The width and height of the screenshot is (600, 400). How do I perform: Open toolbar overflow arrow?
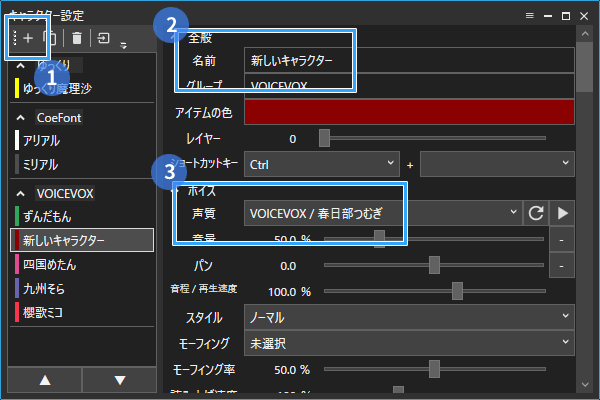pos(123,46)
